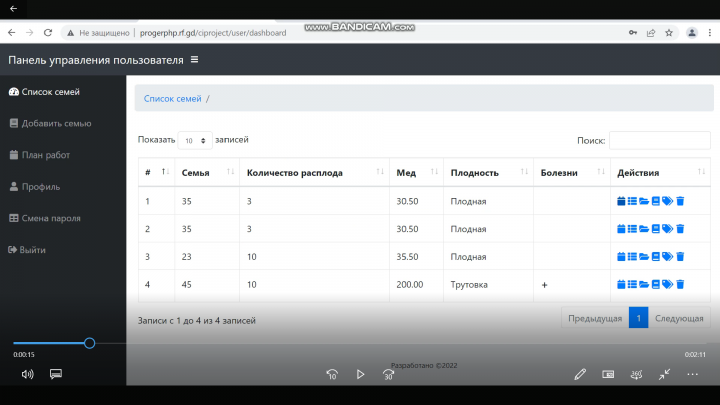This screenshot has height=405, width=720.
Task: Open the records per page dropdown
Action: [195, 141]
